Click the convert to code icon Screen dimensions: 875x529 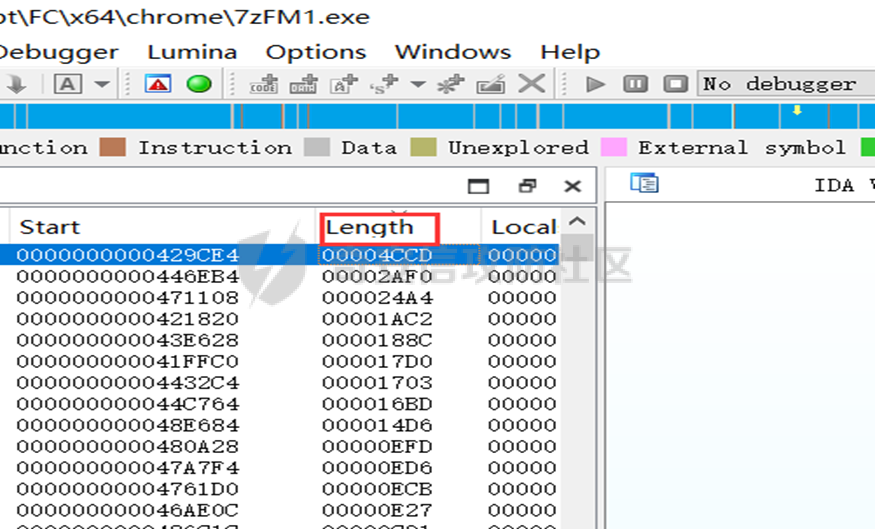(x=264, y=85)
